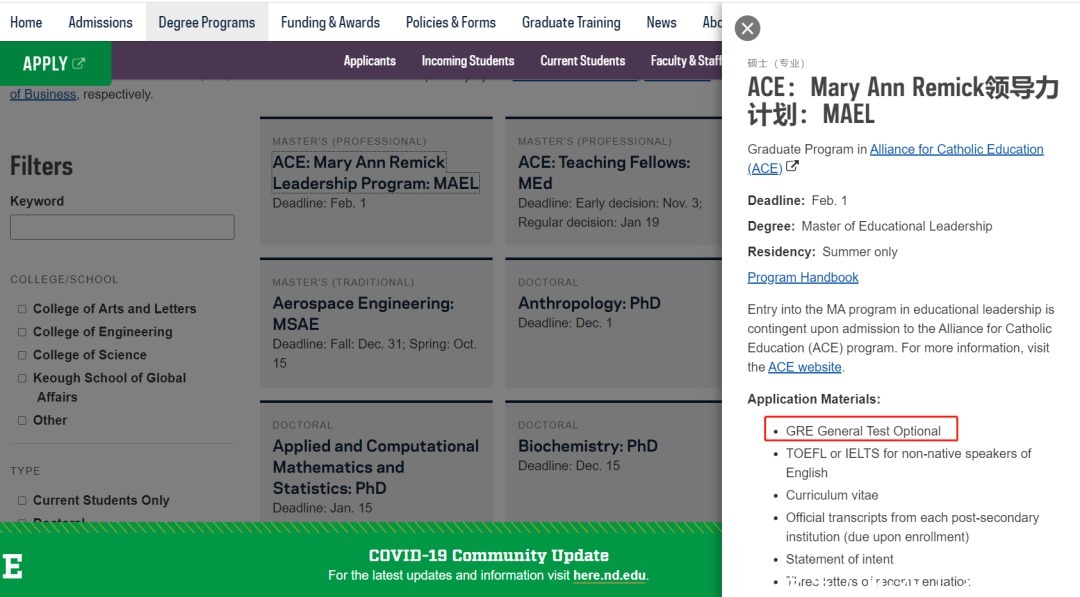This screenshot has width=1080, height=597.
Task: Switch to the Current Students tab
Action: click(582, 60)
